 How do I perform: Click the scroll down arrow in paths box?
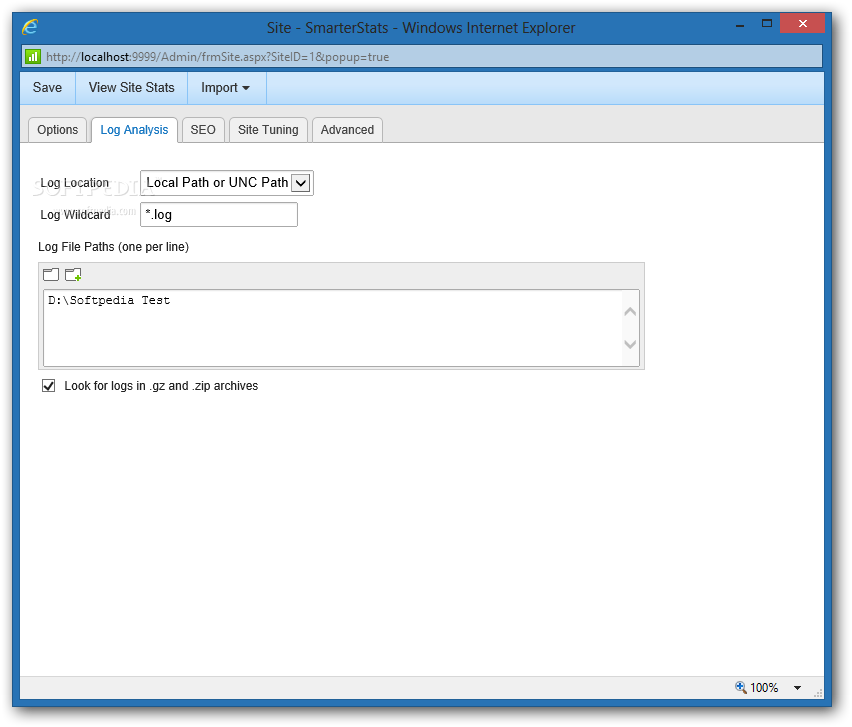[x=630, y=344]
